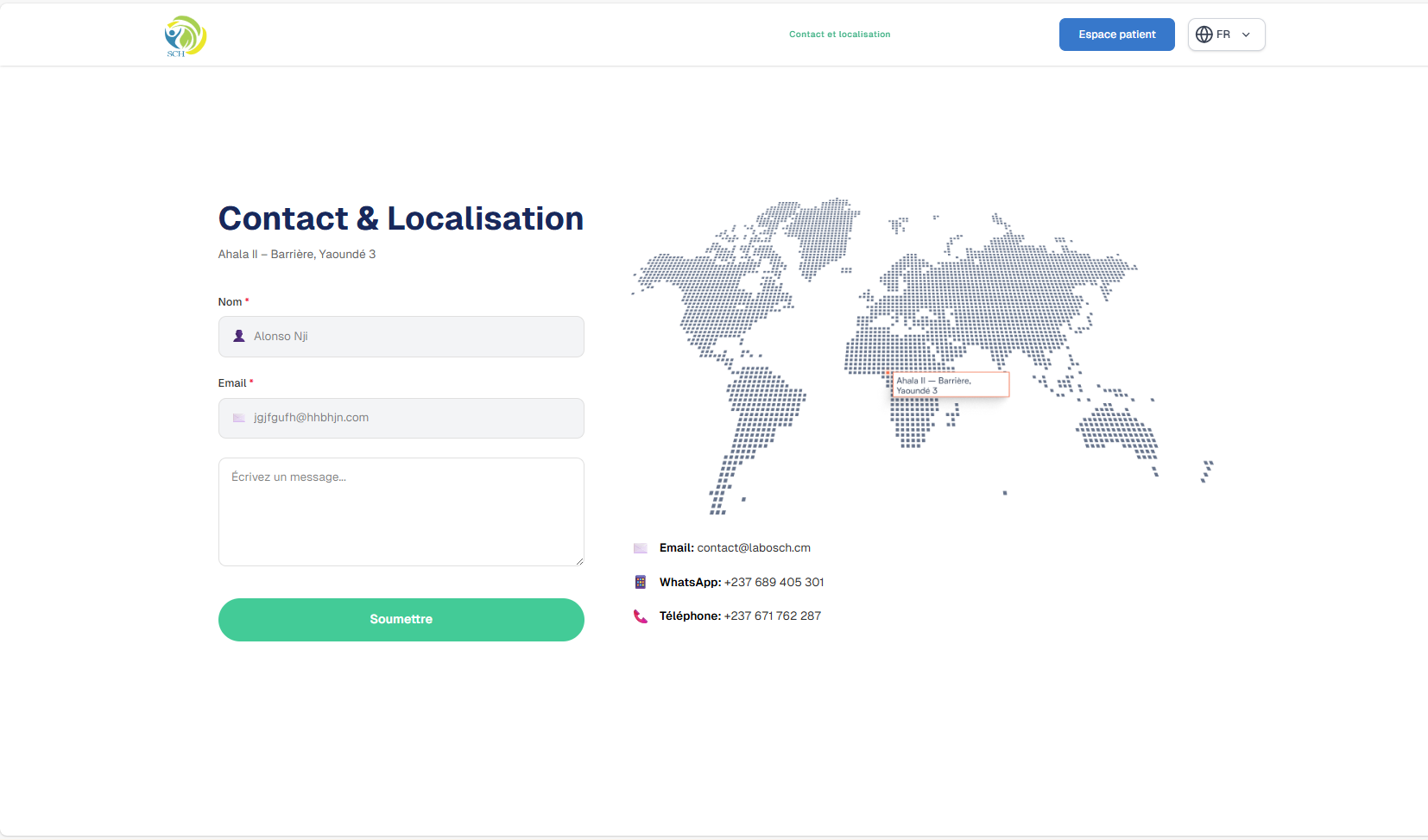The width and height of the screenshot is (1428, 840).
Task: Click the globe icon near the language selector
Action: click(x=1205, y=34)
